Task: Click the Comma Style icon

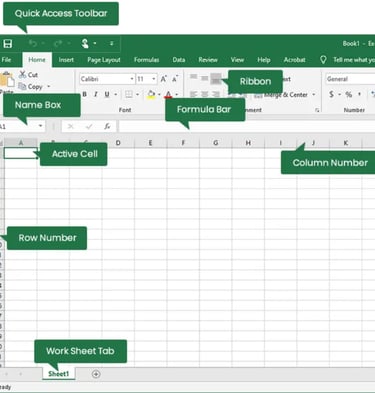Action: click(359, 94)
